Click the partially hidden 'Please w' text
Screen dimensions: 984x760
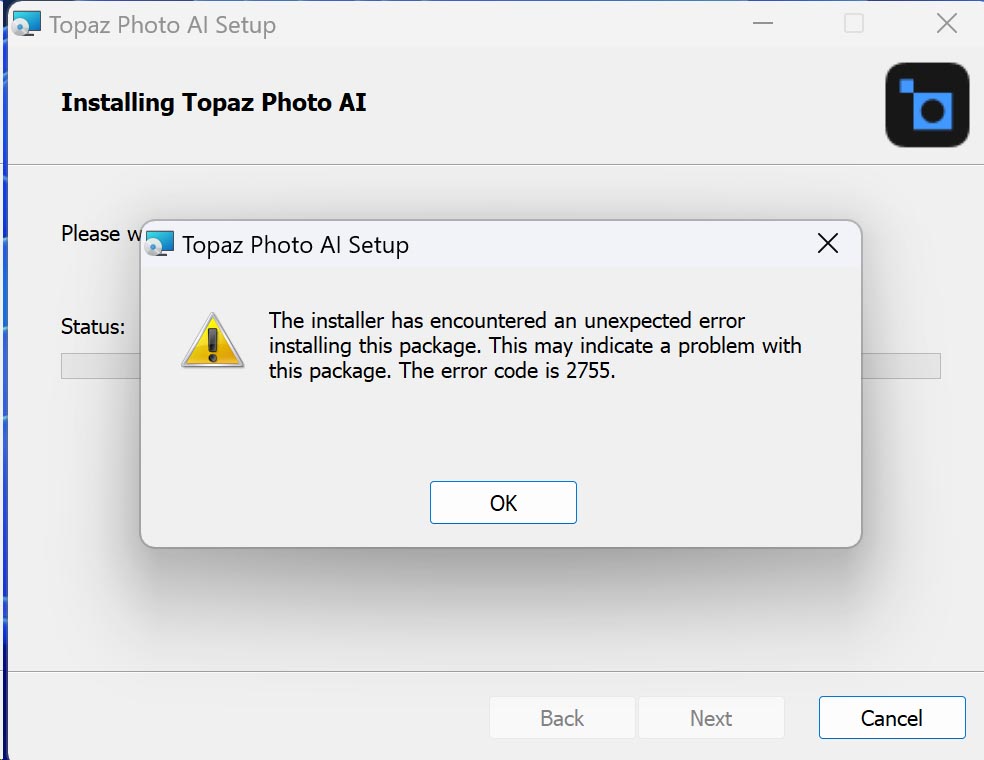point(90,233)
